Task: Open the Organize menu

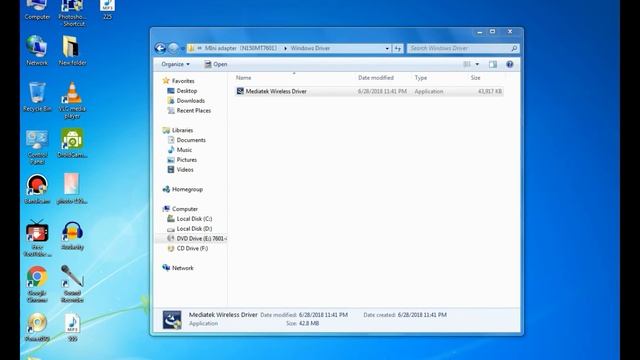Action: (x=175, y=64)
